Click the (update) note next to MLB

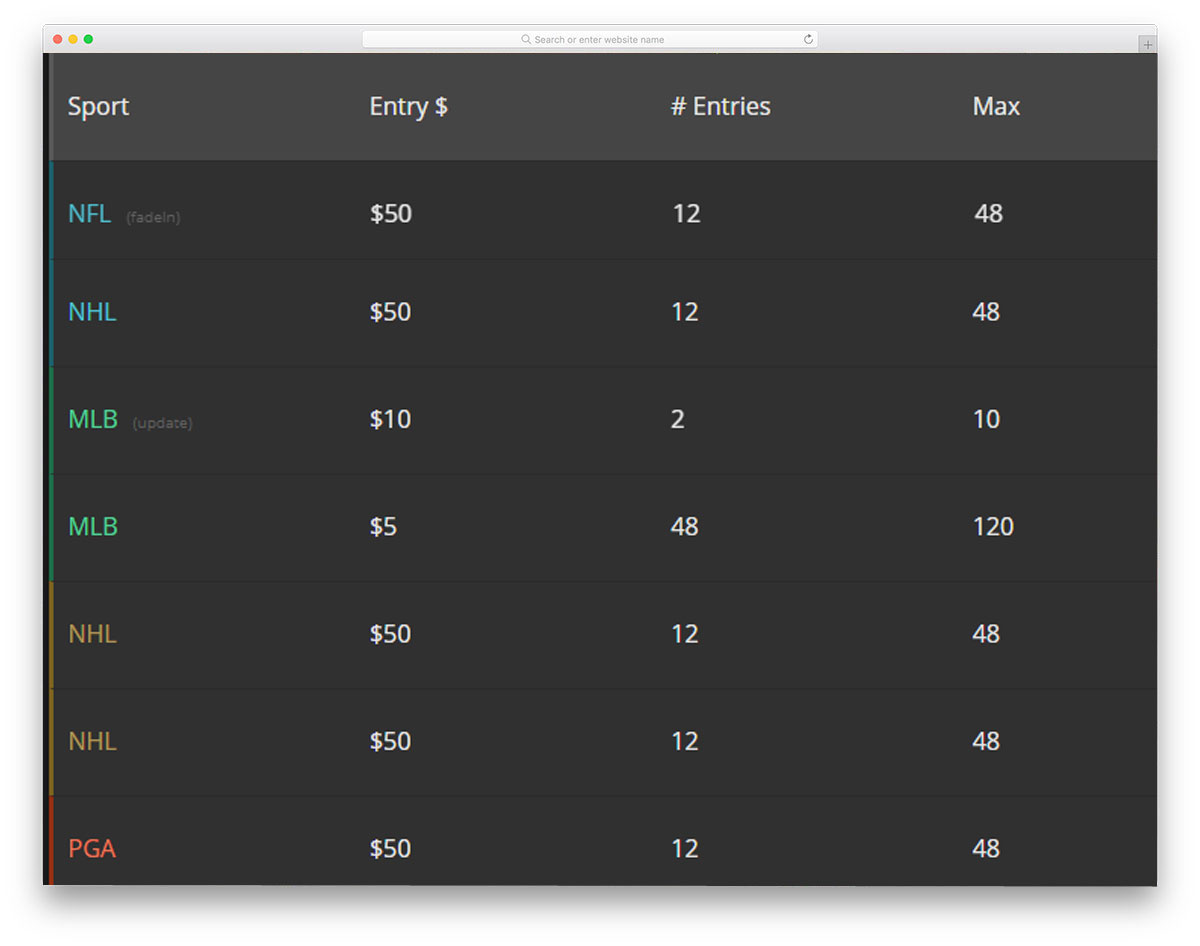pos(162,423)
